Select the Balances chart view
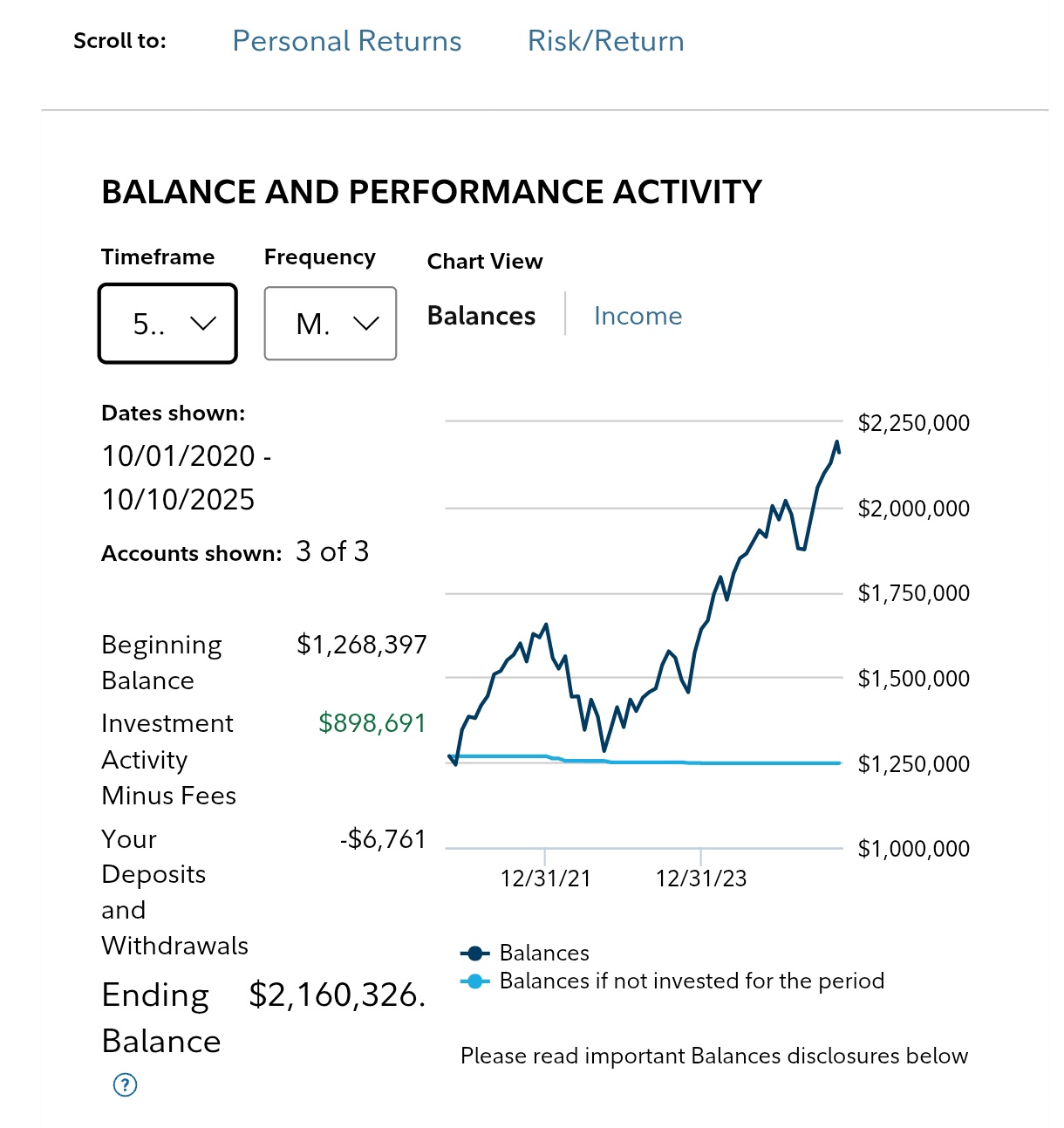Screen dimensions: 1064x1128 click(481, 316)
